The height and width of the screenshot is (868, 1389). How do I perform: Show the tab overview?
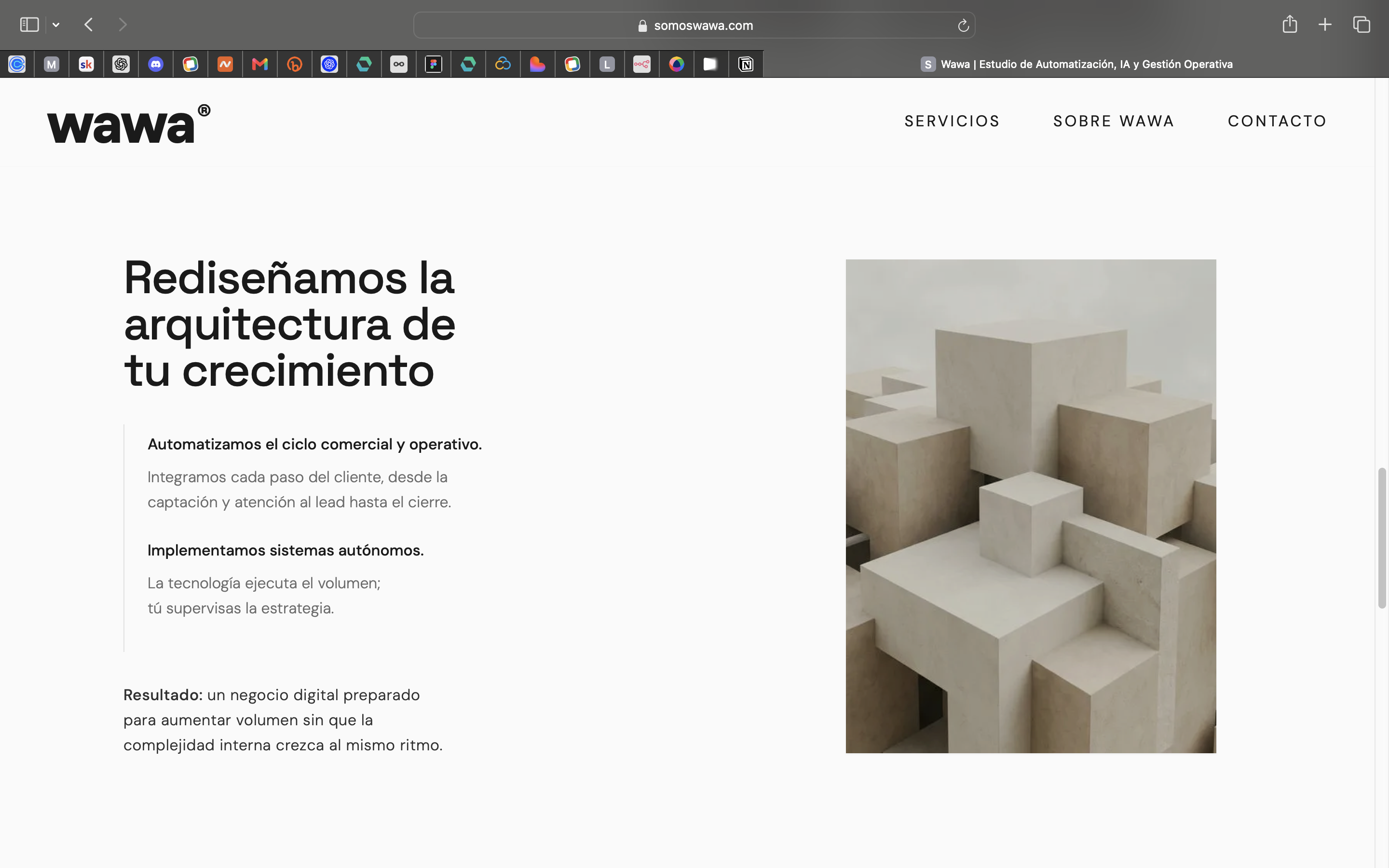coord(1362,25)
